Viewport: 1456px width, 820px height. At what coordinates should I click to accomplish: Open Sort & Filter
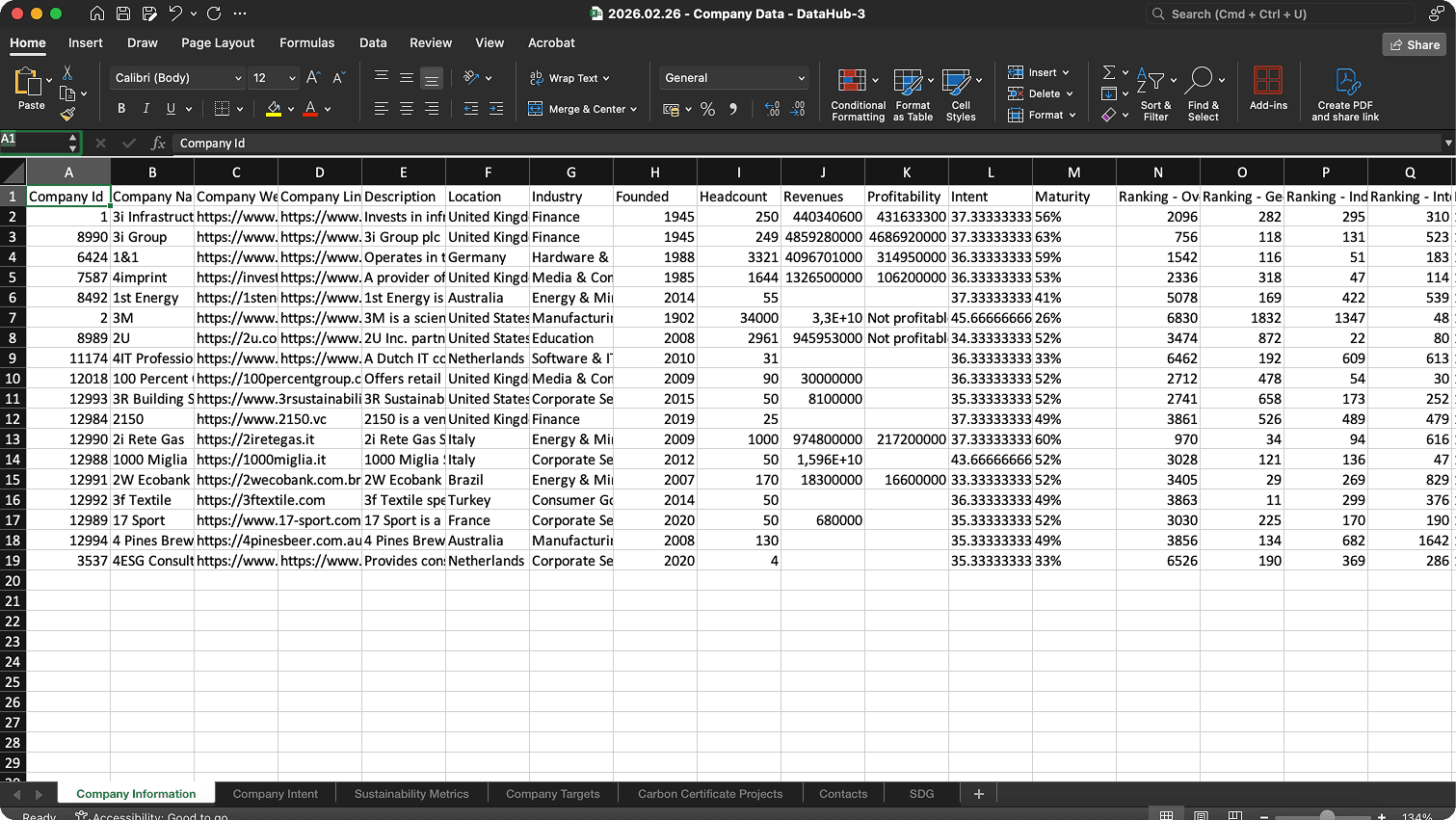(x=1155, y=94)
